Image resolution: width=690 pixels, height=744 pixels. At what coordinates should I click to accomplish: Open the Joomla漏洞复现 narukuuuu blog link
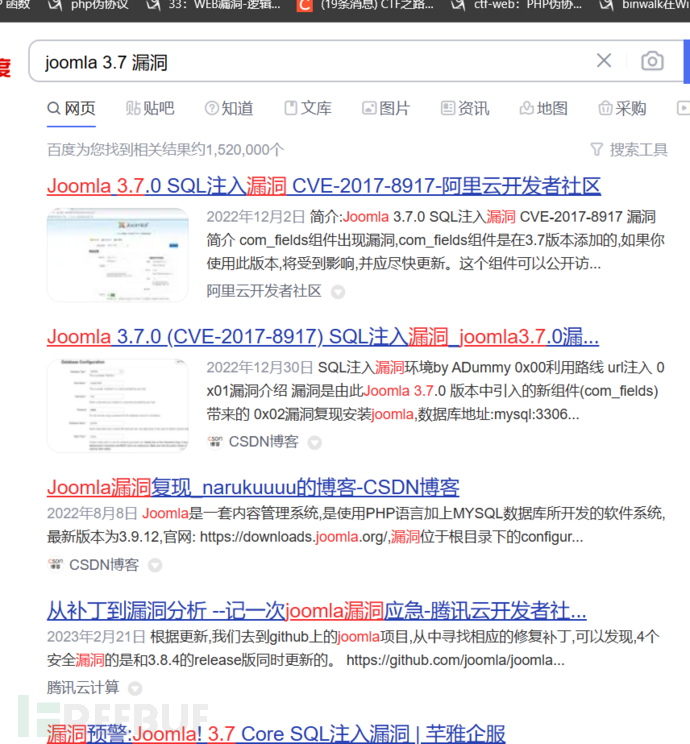[x=253, y=487]
